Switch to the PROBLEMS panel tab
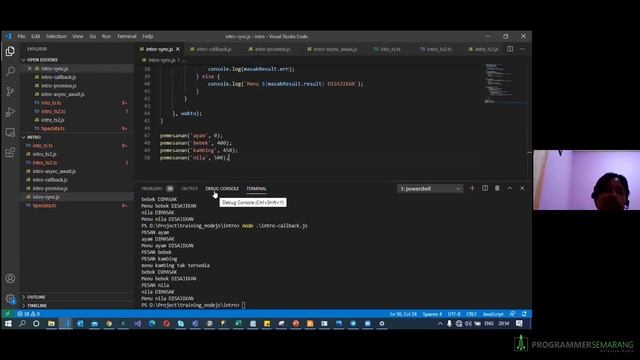This screenshot has width=640, height=360. click(157, 189)
